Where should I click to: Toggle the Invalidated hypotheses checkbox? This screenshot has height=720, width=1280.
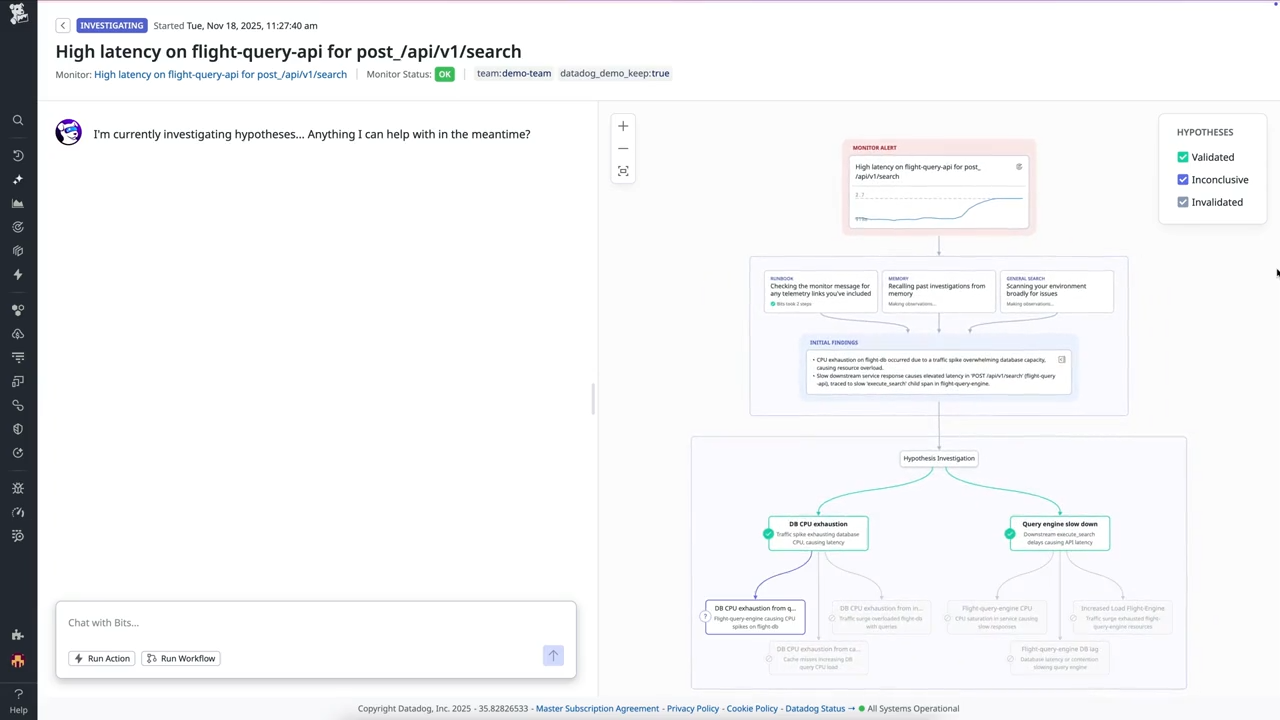1183,202
